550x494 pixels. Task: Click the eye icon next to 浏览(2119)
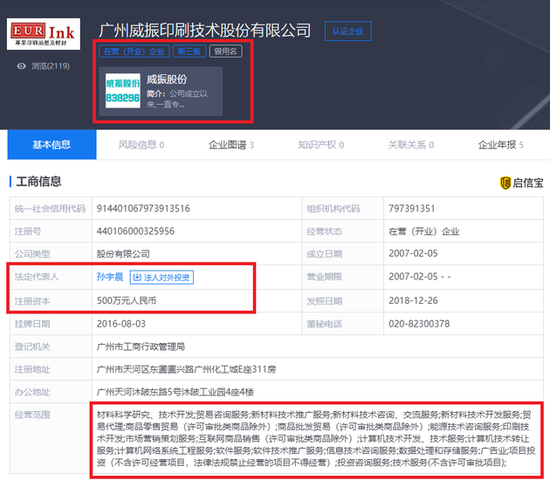(x=21, y=66)
